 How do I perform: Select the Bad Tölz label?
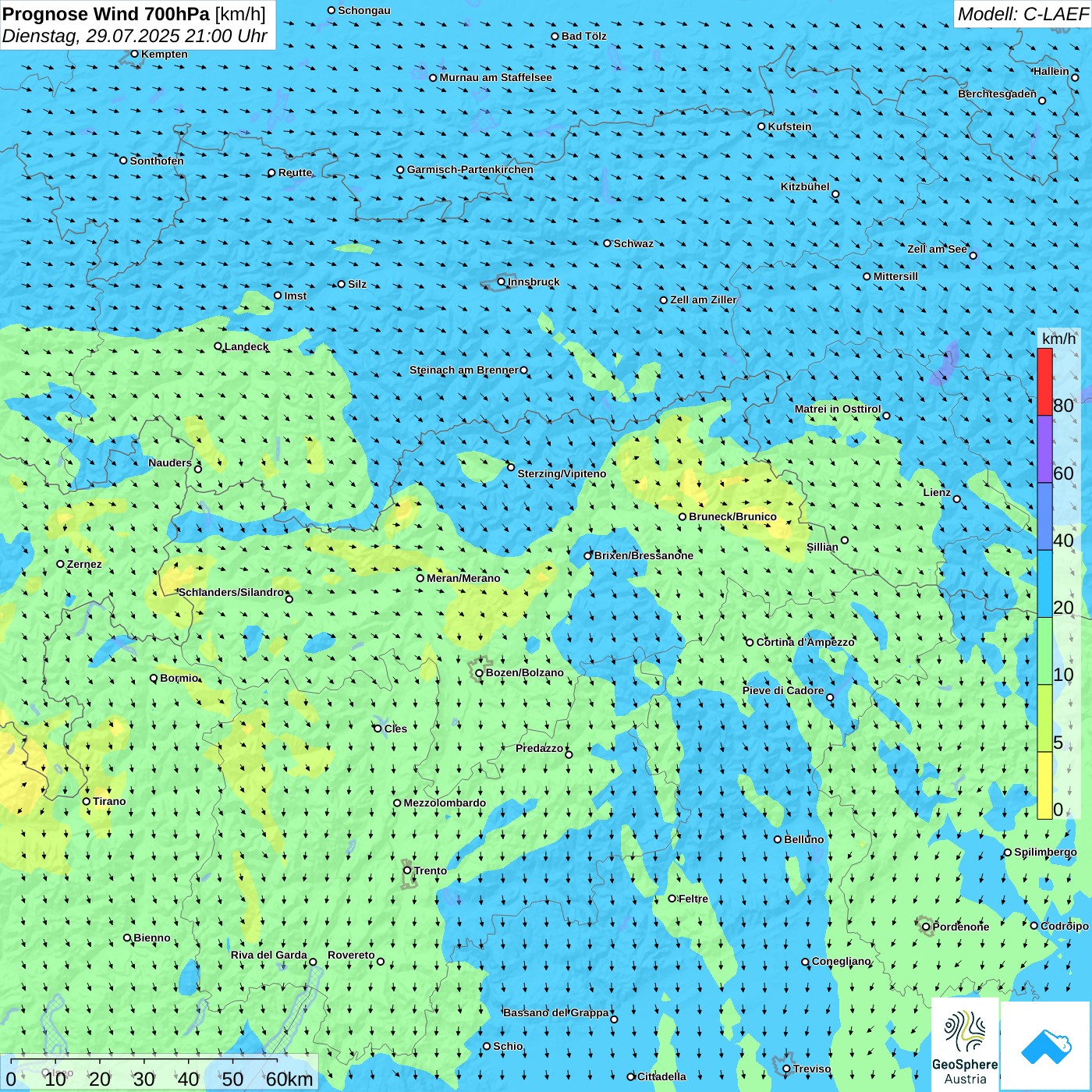pos(583,36)
